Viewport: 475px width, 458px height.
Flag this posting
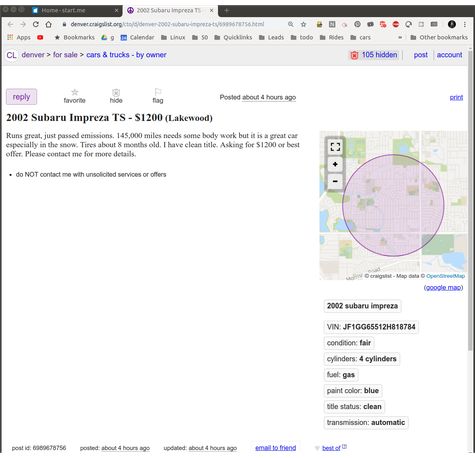click(158, 96)
